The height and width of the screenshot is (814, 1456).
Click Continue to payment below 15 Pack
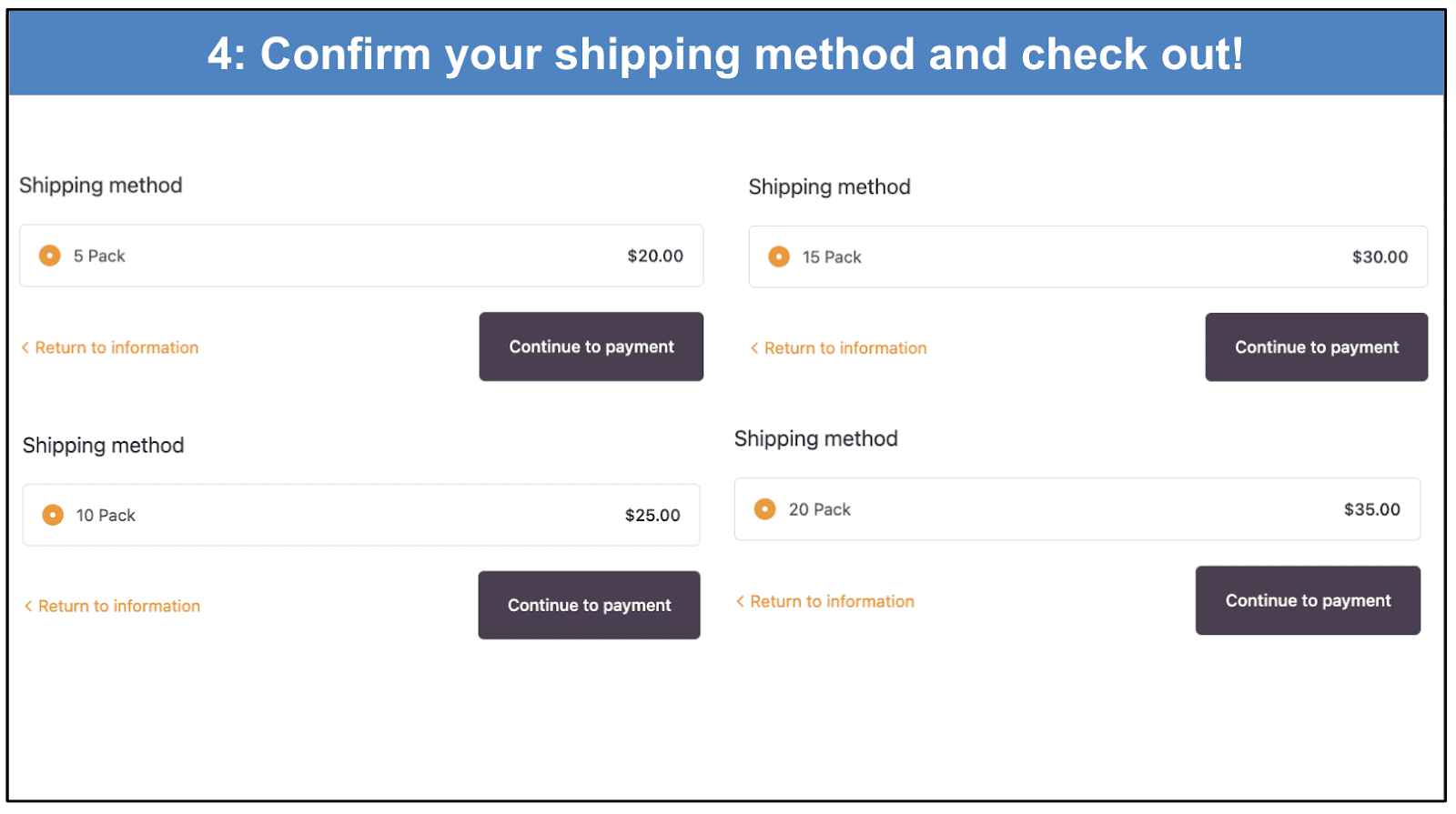pyautogui.click(x=1316, y=347)
